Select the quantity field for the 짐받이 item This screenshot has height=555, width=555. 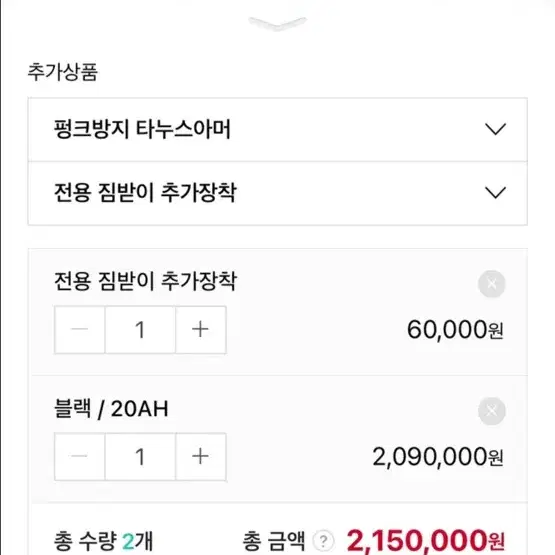tap(140, 330)
